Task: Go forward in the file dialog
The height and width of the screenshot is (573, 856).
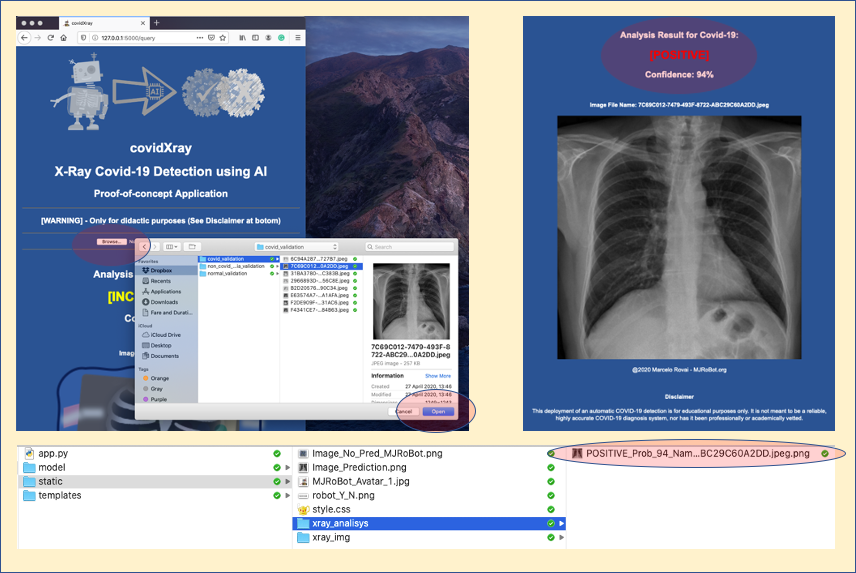Action: pyautogui.click(x=154, y=247)
